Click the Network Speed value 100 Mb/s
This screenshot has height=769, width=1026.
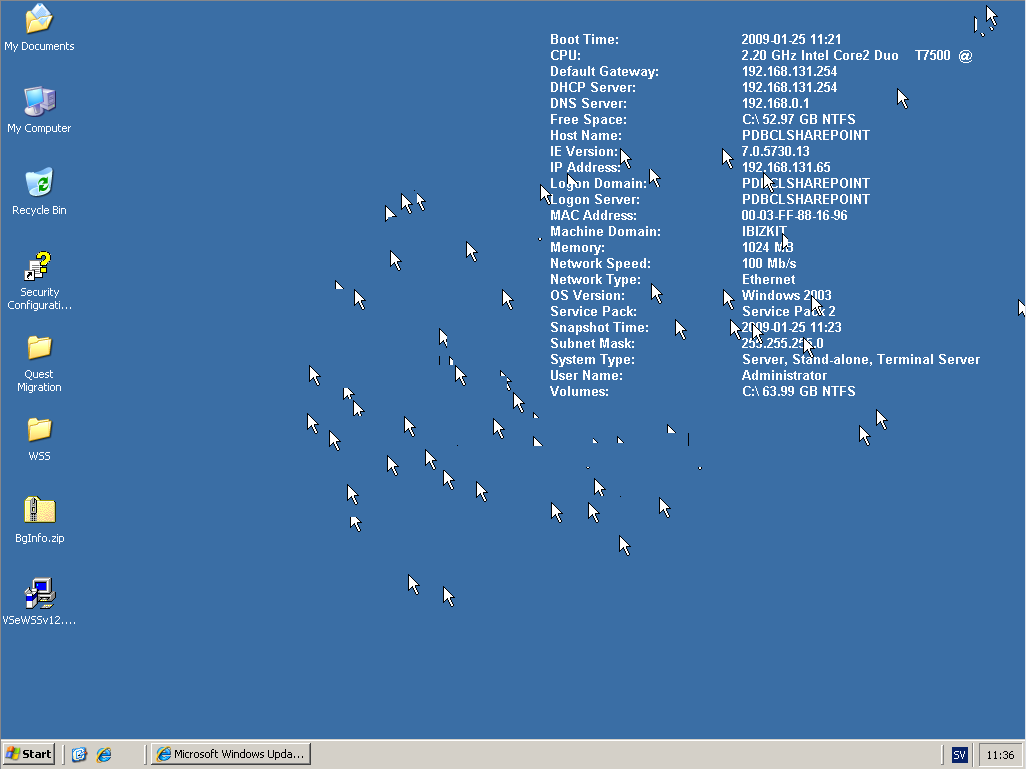point(769,264)
